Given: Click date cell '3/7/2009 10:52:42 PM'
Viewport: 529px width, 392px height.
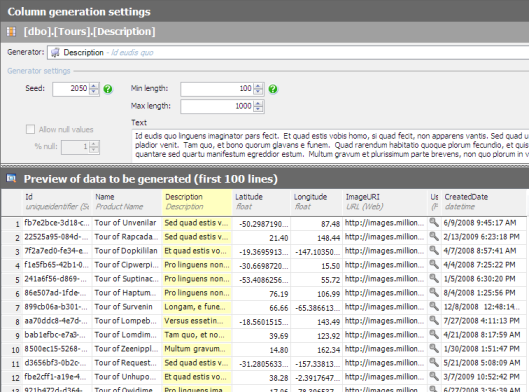Looking at the screenshot, I should click(484, 377).
